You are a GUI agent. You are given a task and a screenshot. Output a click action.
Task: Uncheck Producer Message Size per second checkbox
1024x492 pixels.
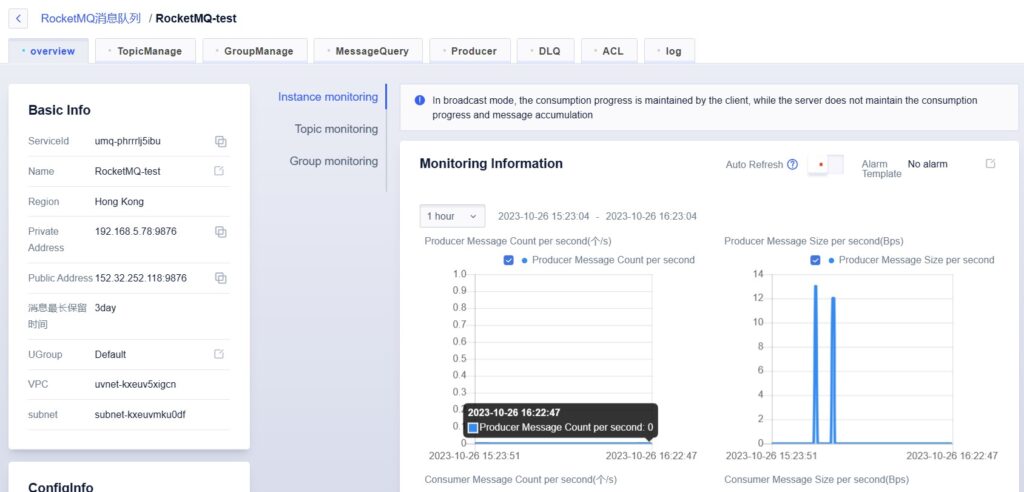(x=815, y=260)
